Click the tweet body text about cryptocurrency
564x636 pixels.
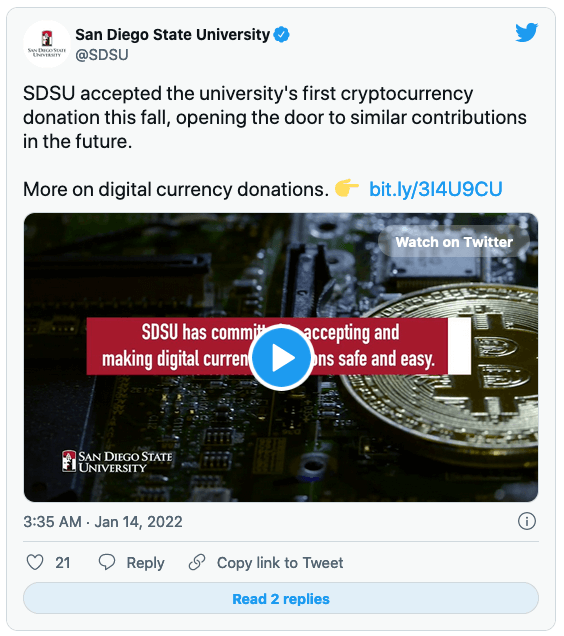275,117
